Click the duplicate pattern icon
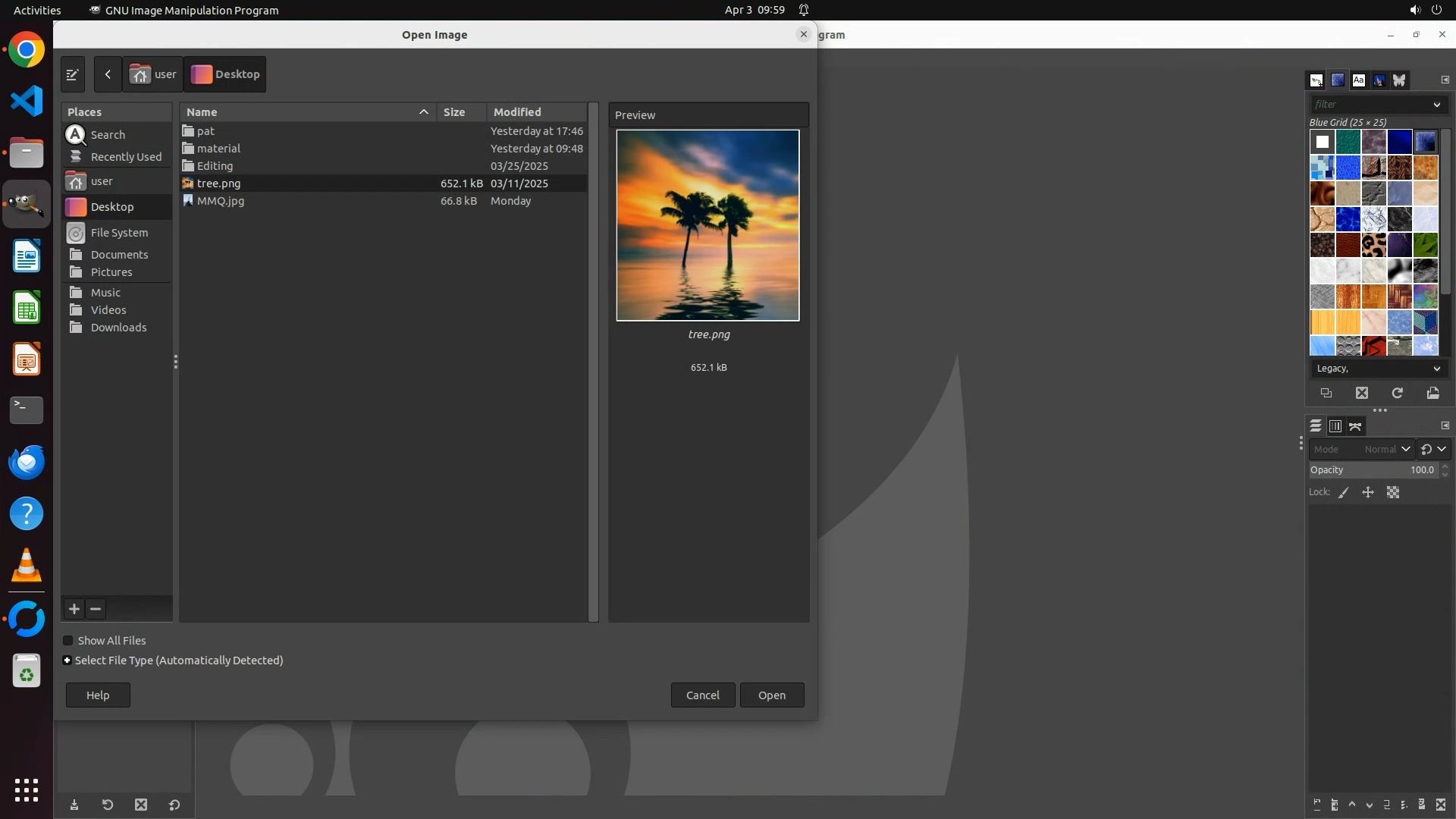The image size is (1456, 819). coord(1326,393)
